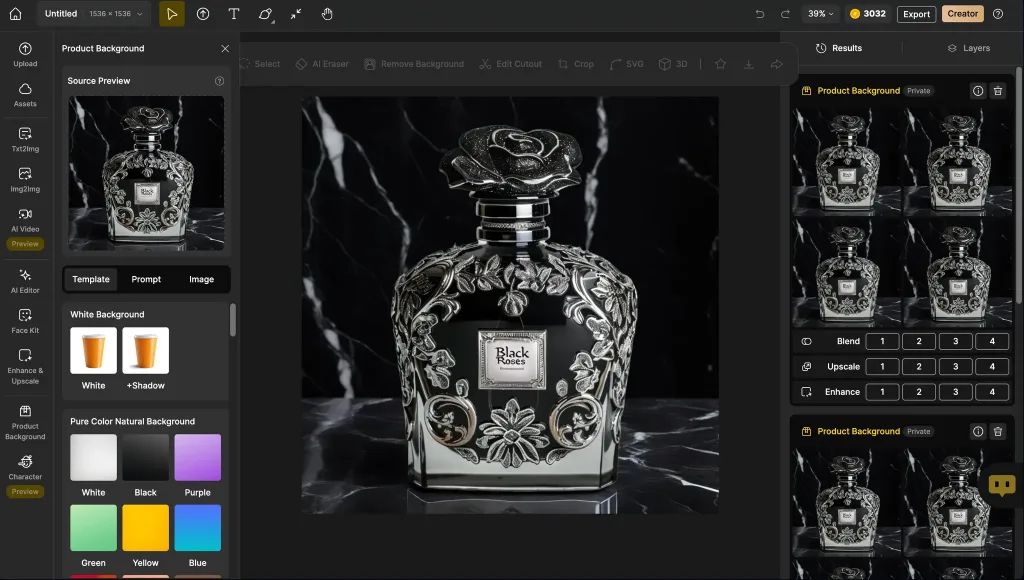Click the template panel scrollbar
Screen dimensions: 1024x580
233,321
